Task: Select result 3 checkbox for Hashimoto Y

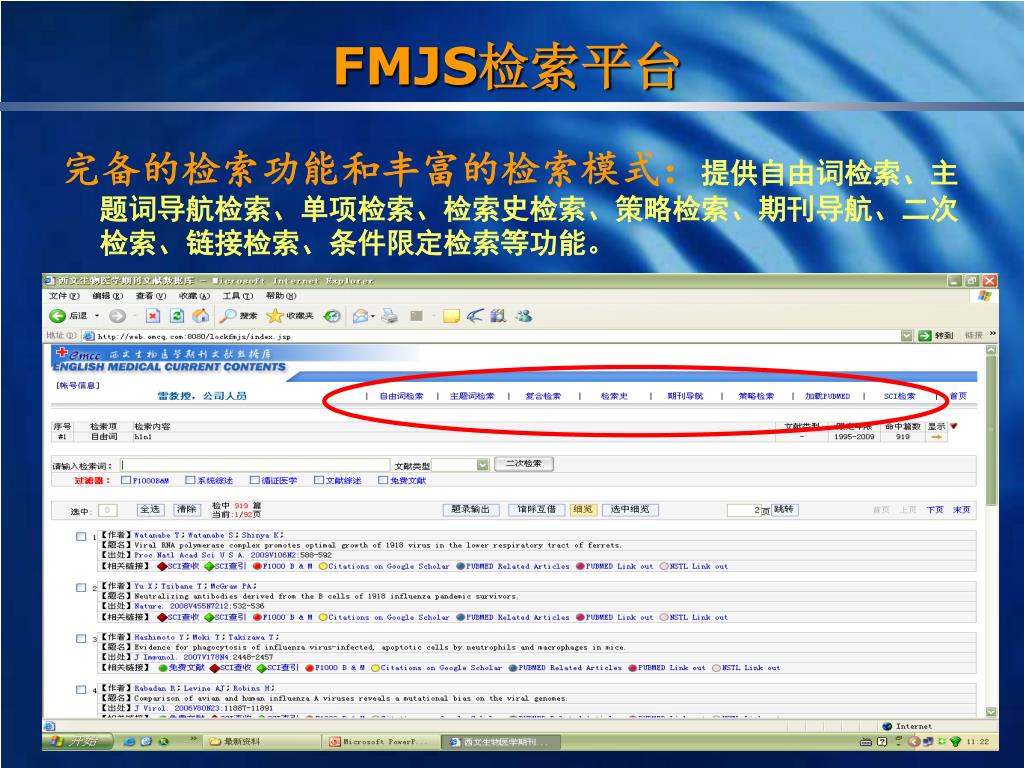Action: (81, 639)
